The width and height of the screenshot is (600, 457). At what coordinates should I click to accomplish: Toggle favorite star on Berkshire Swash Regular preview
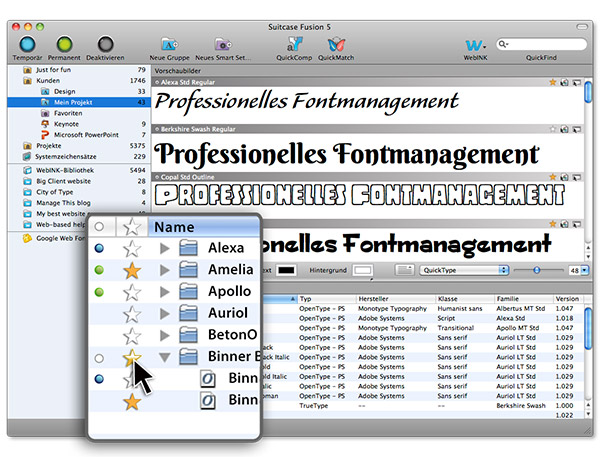click(553, 129)
